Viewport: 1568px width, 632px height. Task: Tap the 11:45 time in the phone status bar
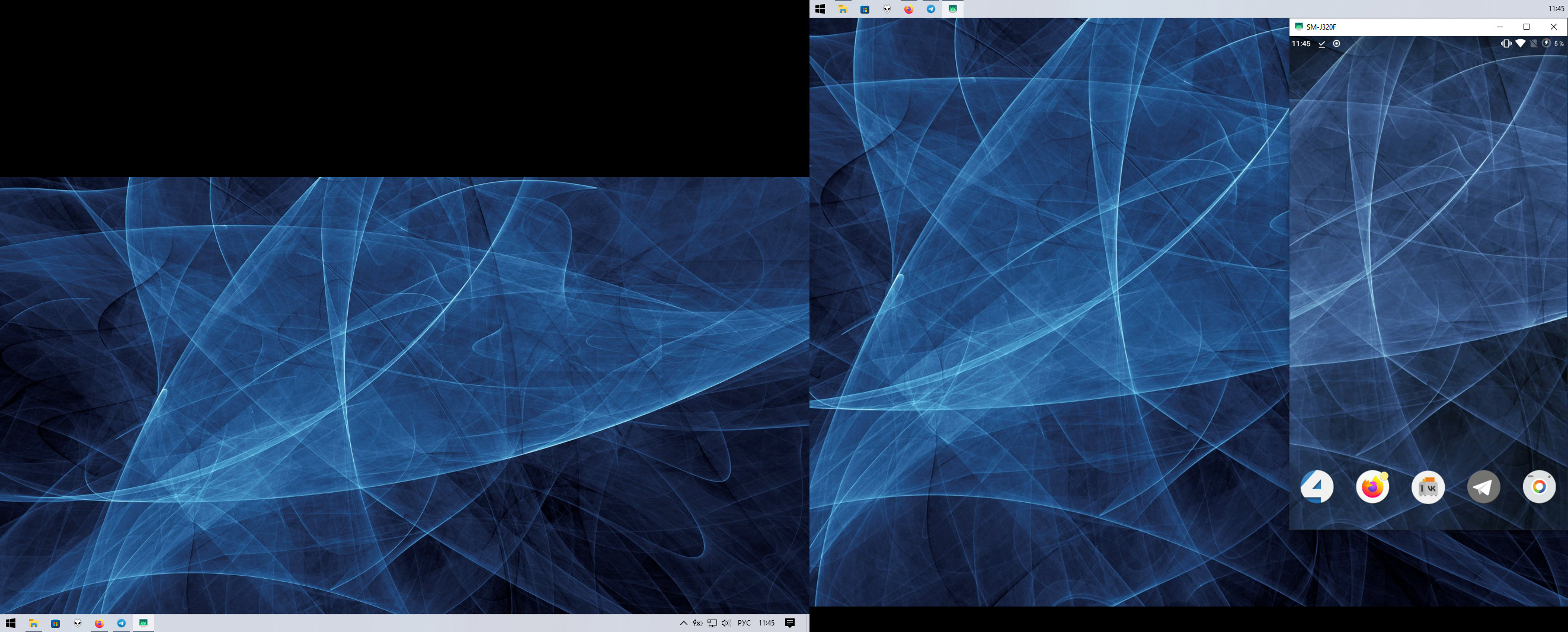(x=1301, y=44)
